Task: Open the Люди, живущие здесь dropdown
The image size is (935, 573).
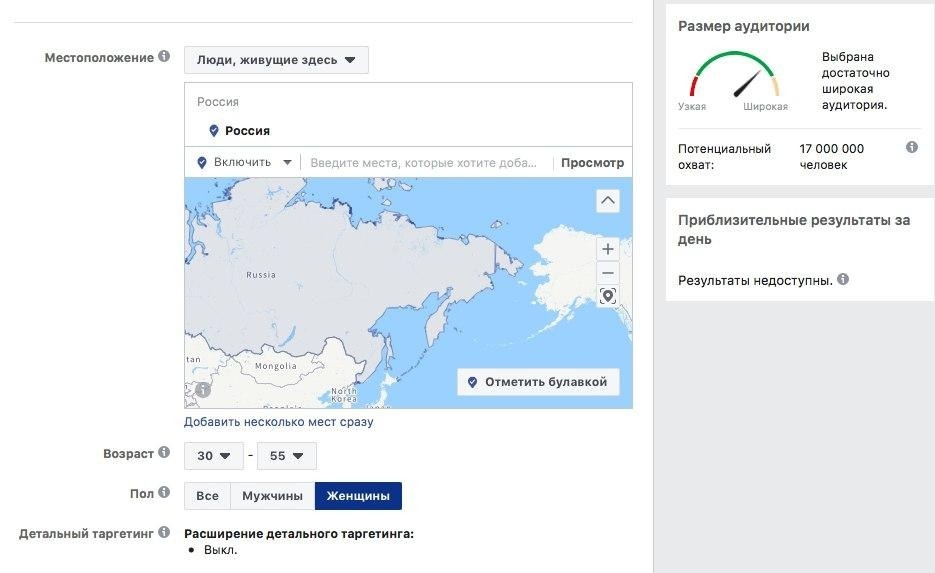Action: (x=276, y=60)
